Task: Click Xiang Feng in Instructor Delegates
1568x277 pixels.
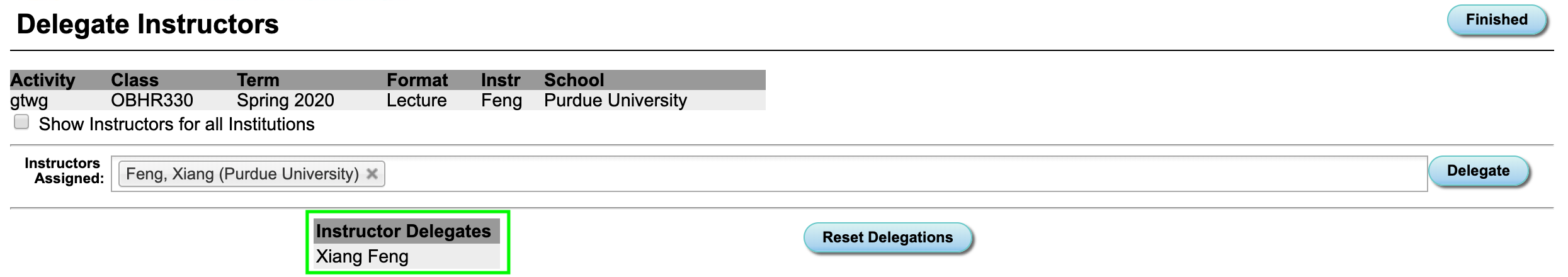Action: (362, 257)
